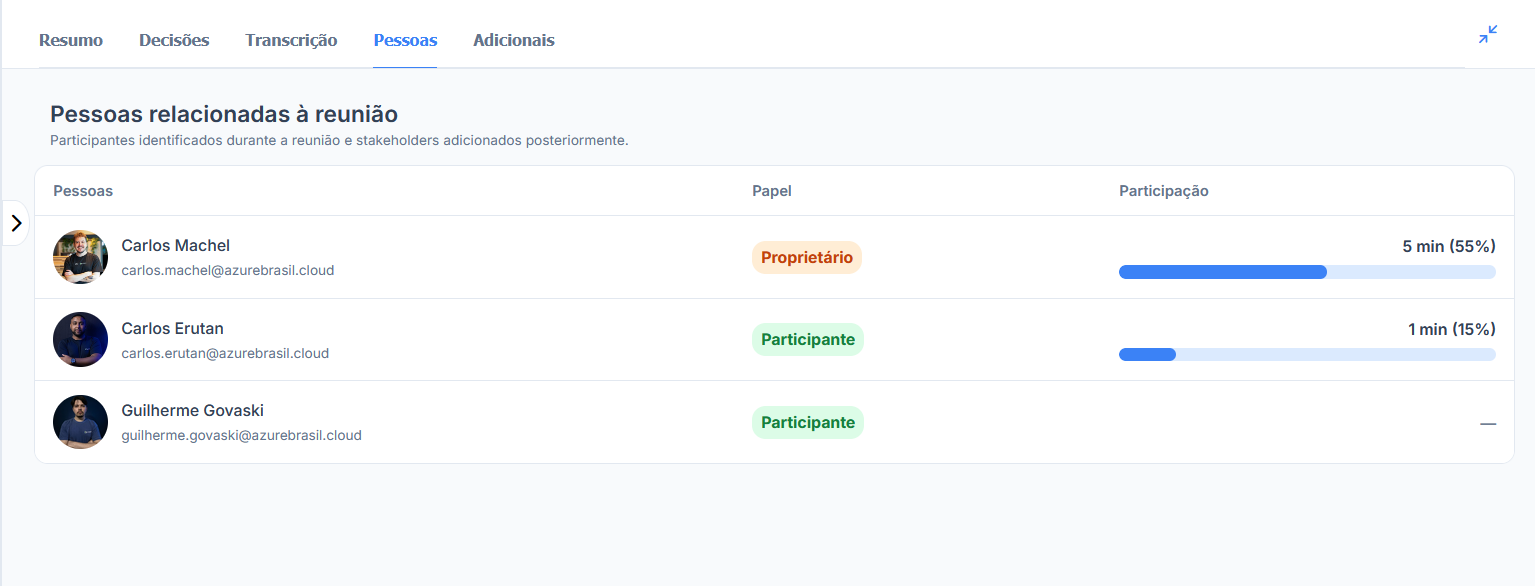Click Guilherme Govaski's profile avatar

click(80, 422)
